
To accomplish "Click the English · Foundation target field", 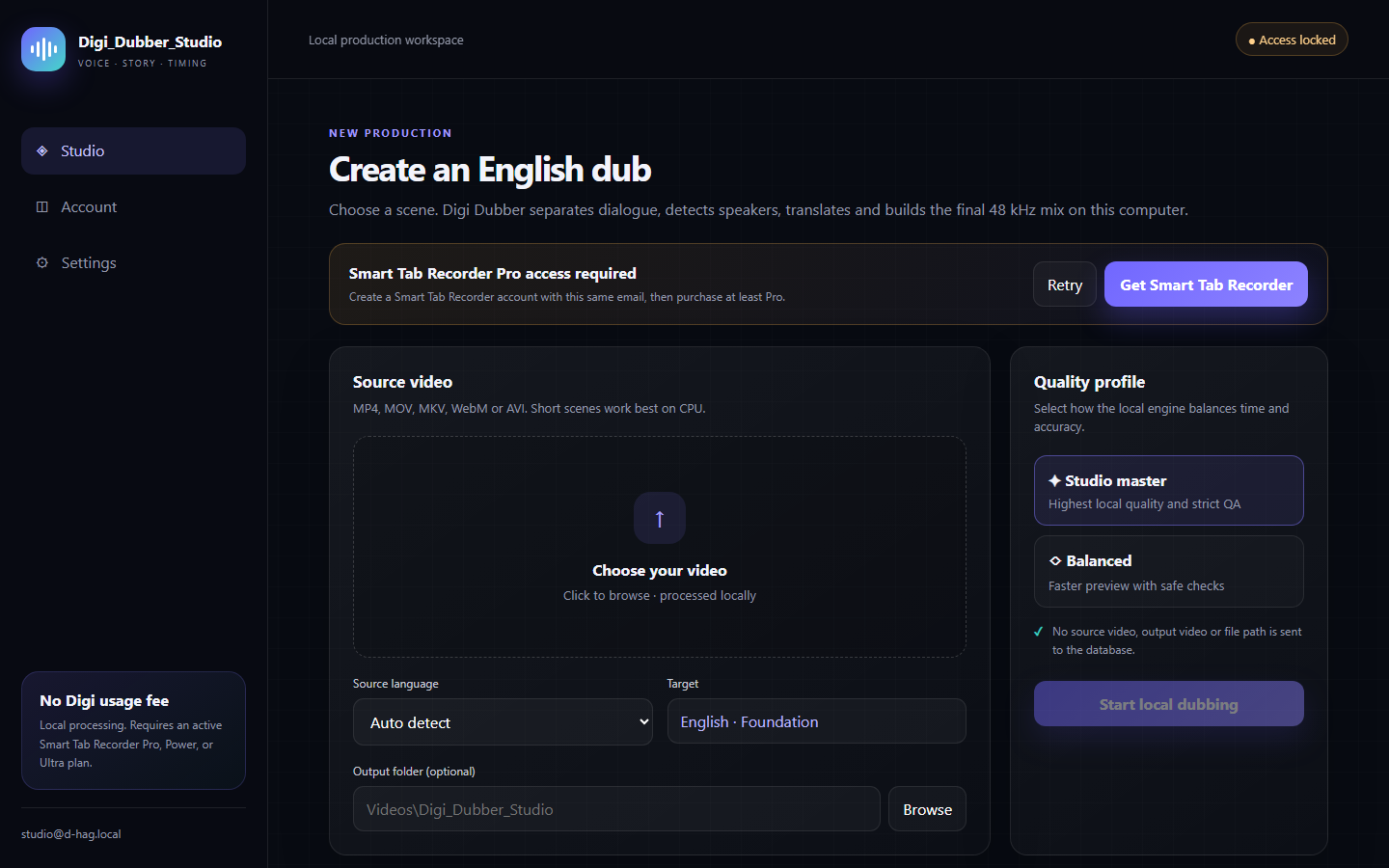I will (816, 721).
